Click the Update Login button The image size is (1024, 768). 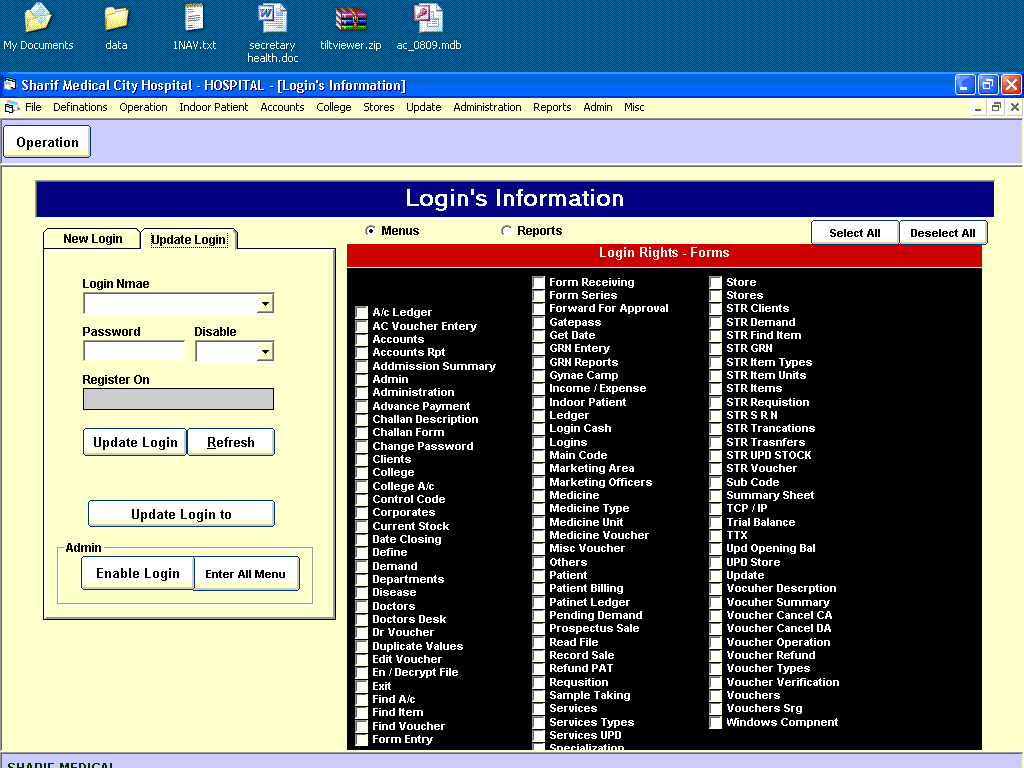click(135, 442)
